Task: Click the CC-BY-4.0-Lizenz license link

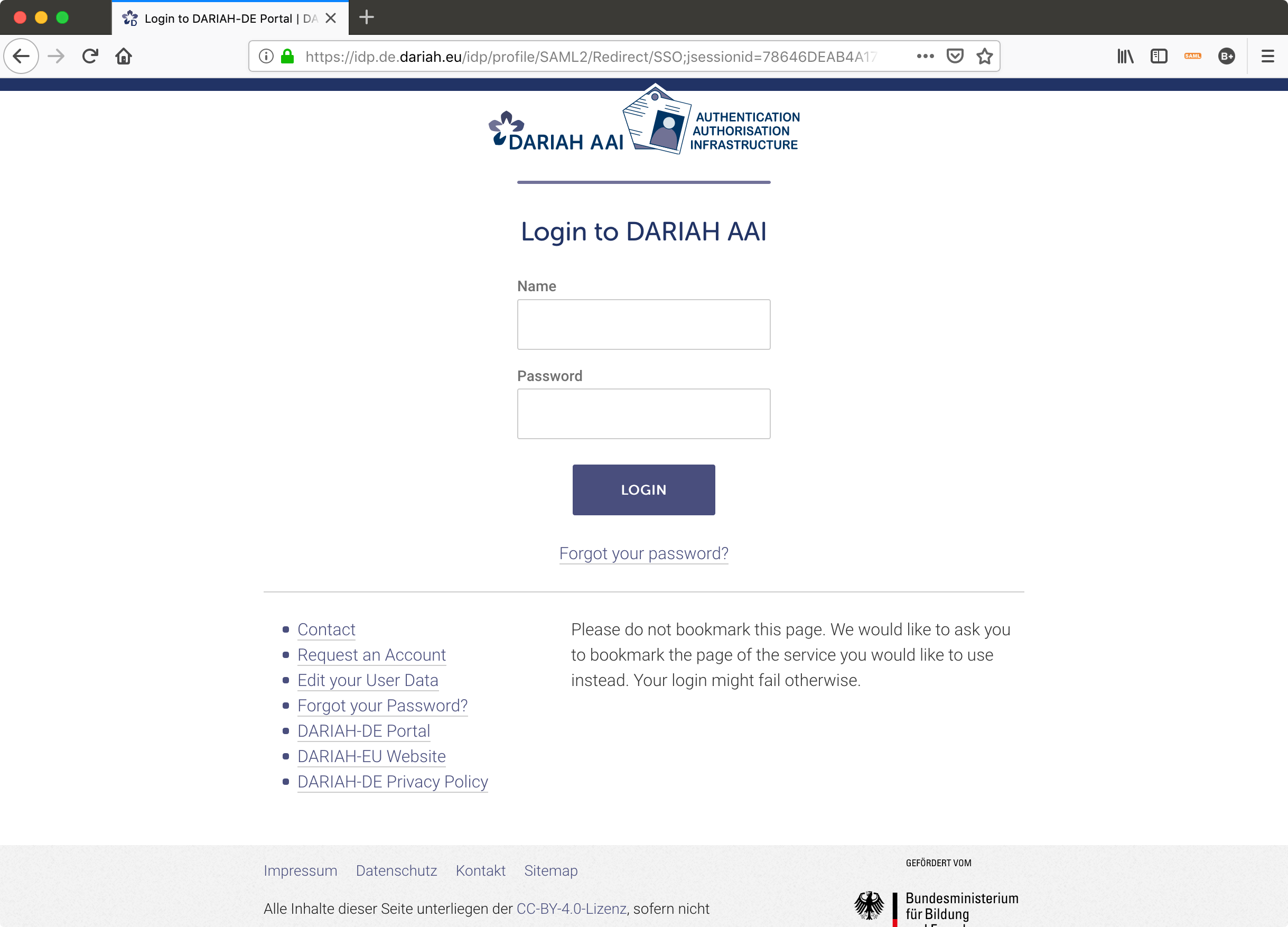Action: [x=570, y=908]
